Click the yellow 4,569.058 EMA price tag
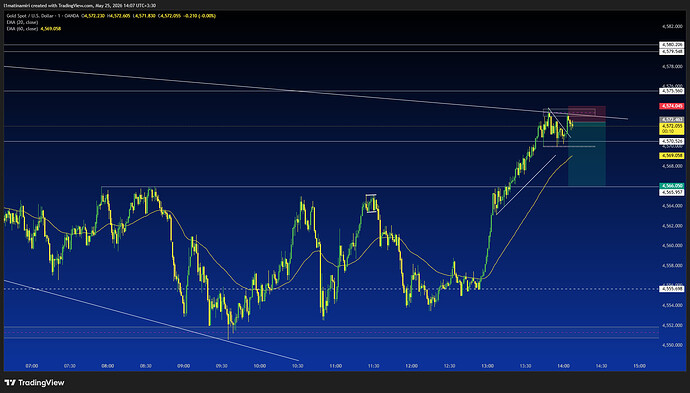This screenshot has height=393, width=690. click(x=672, y=156)
